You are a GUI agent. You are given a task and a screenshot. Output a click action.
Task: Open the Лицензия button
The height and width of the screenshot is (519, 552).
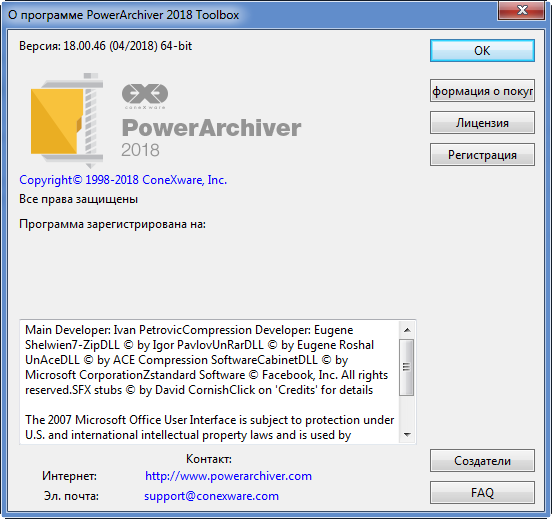click(x=482, y=123)
